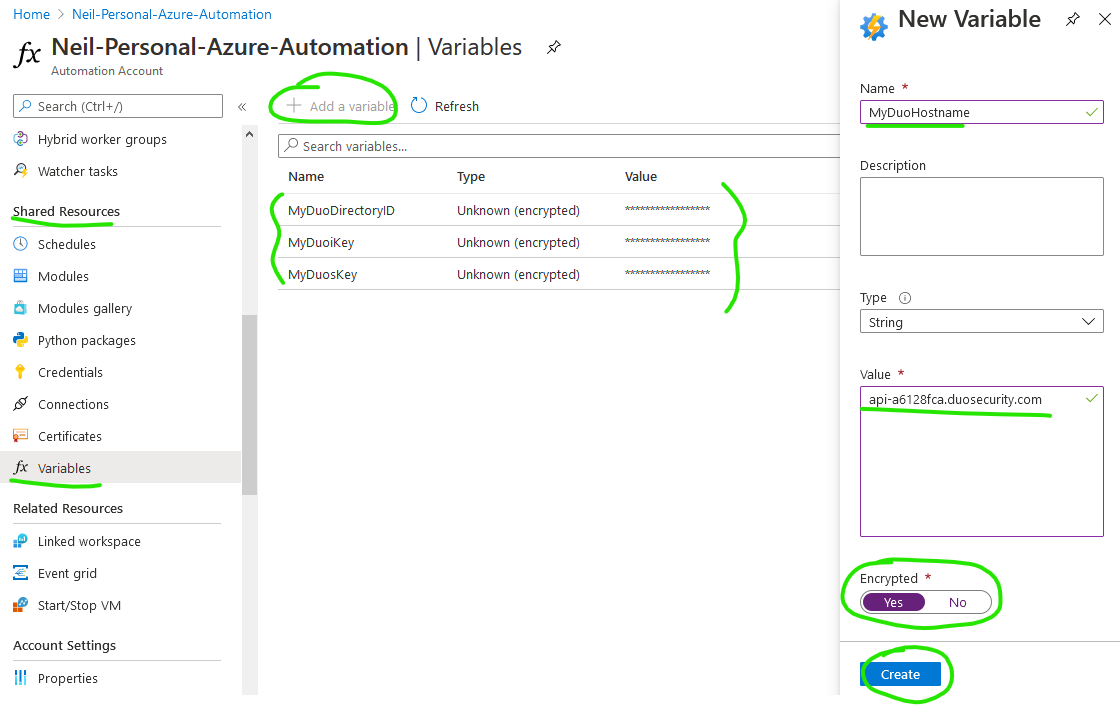
Task: Open the Type dropdown showing String
Action: click(x=981, y=321)
